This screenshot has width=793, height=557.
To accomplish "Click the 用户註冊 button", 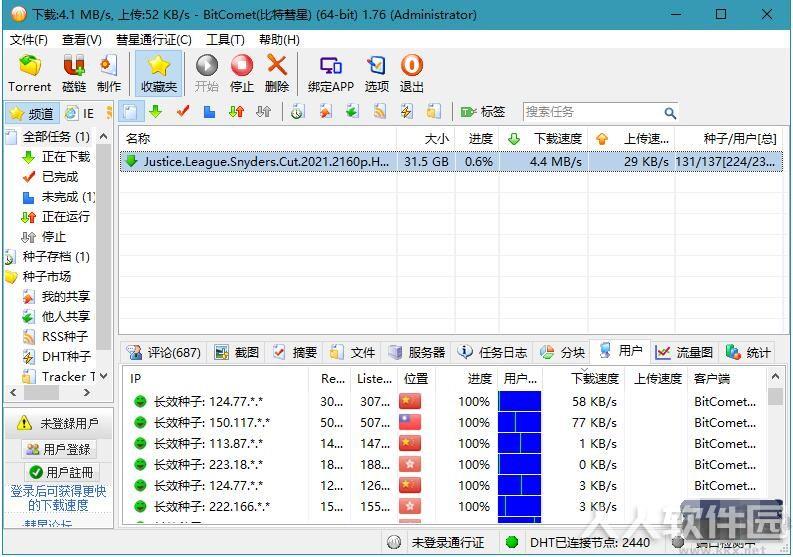I will [62, 473].
